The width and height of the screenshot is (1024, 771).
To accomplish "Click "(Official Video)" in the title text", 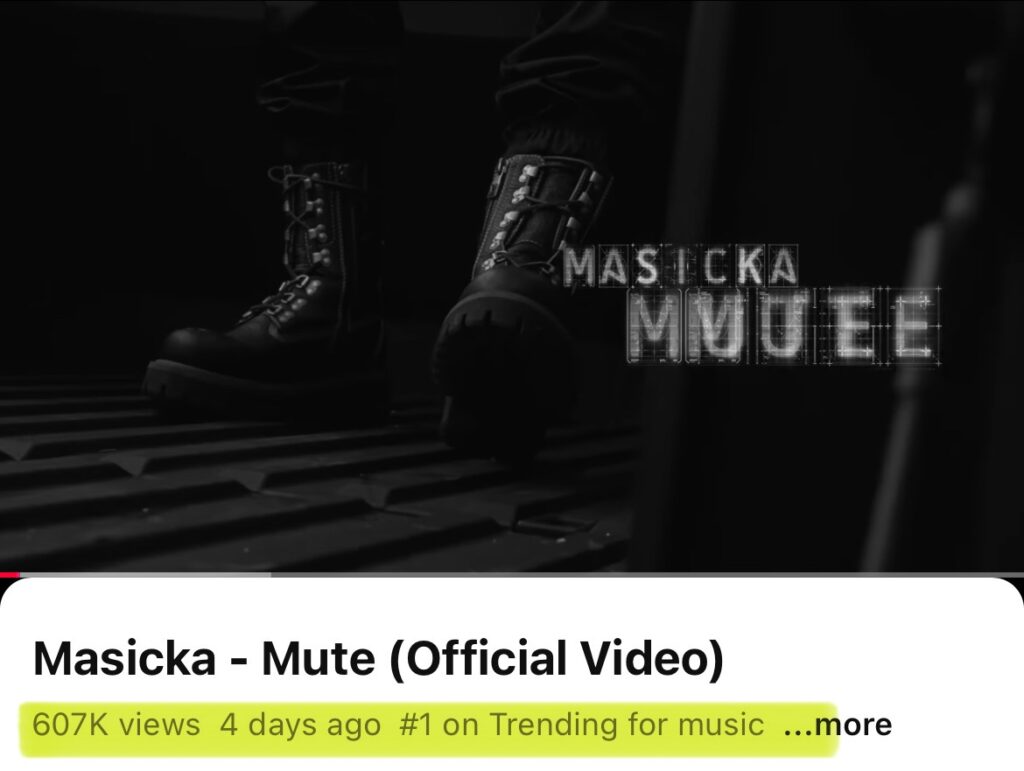I will pyautogui.click(x=556, y=657).
